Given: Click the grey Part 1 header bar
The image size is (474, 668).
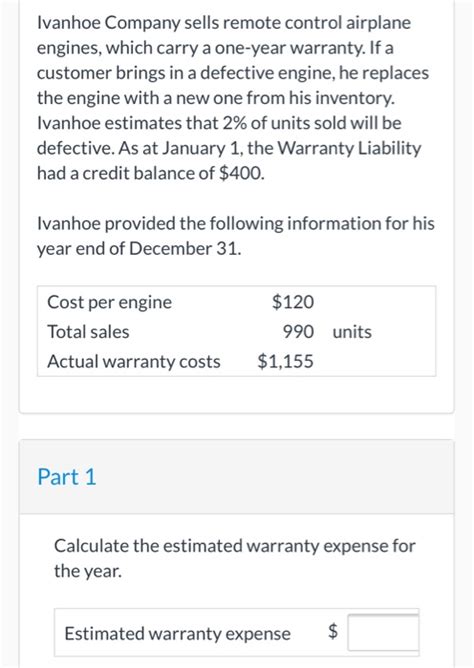Looking at the screenshot, I should [x=237, y=477].
